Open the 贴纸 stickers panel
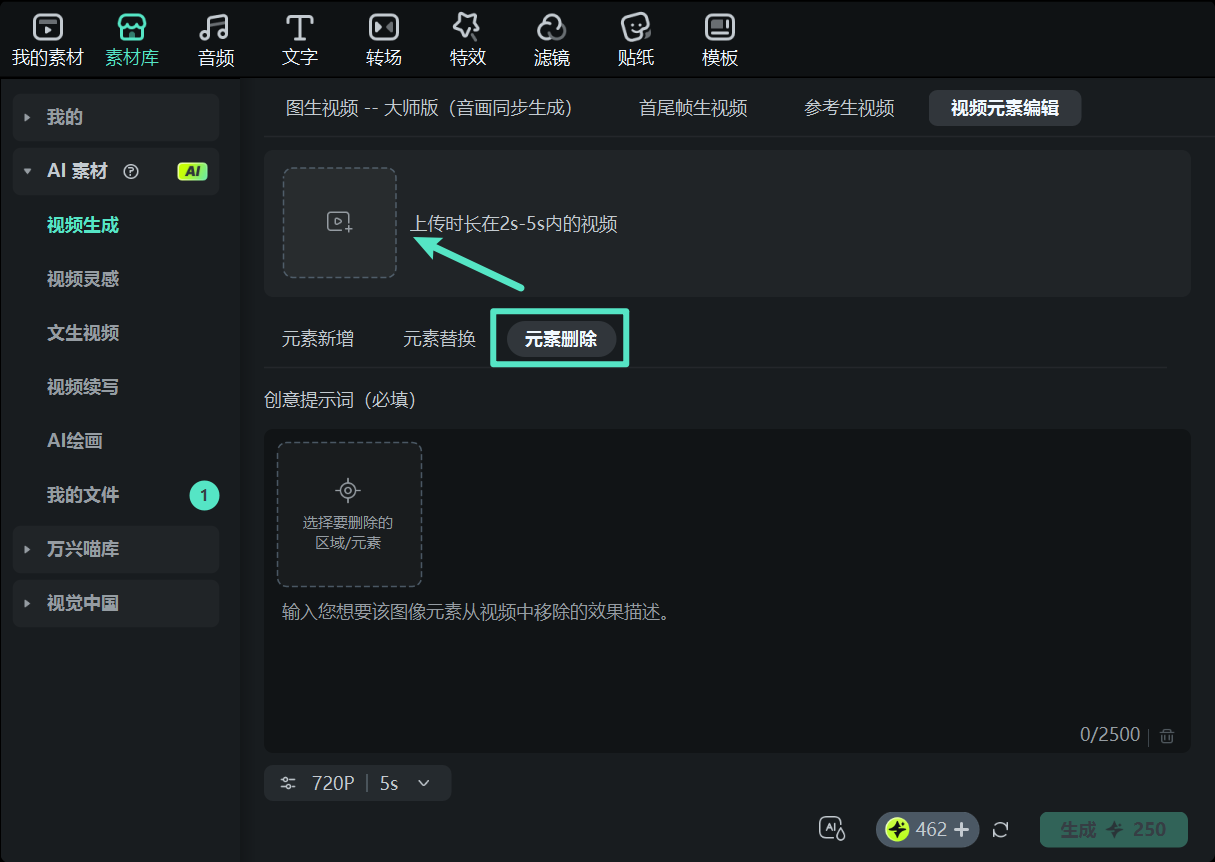The width and height of the screenshot is (1215, 862). (635, 38)
